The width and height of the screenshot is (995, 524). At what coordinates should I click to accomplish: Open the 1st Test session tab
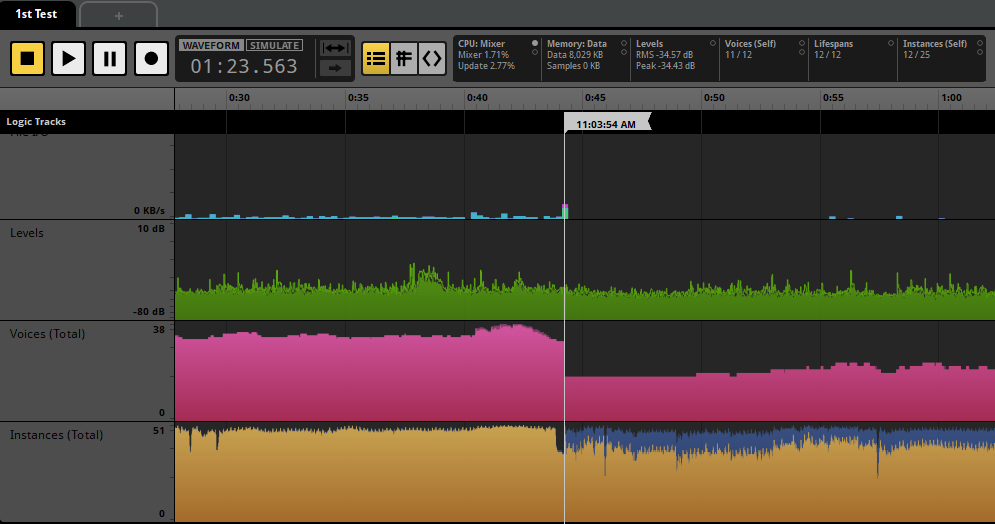[37, 14]
